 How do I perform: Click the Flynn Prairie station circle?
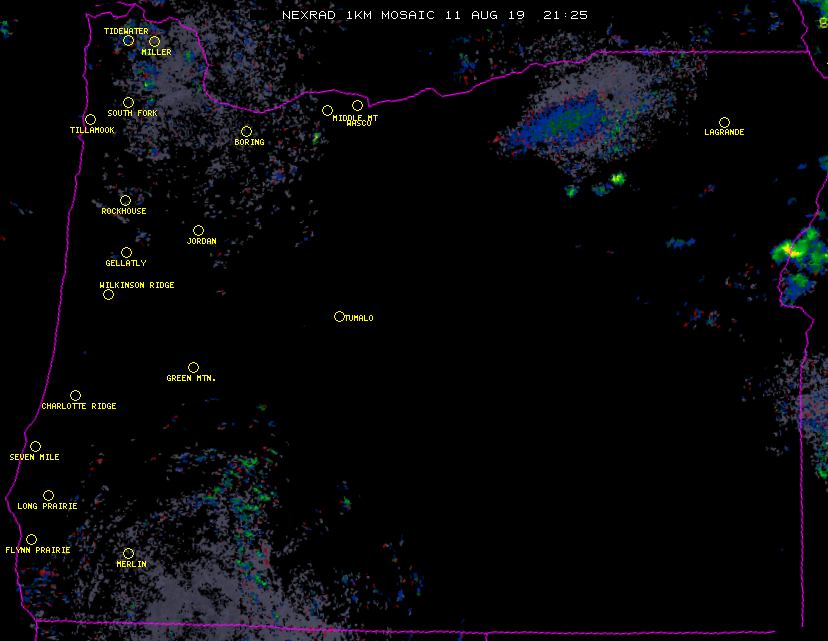[x=31, y=539]
